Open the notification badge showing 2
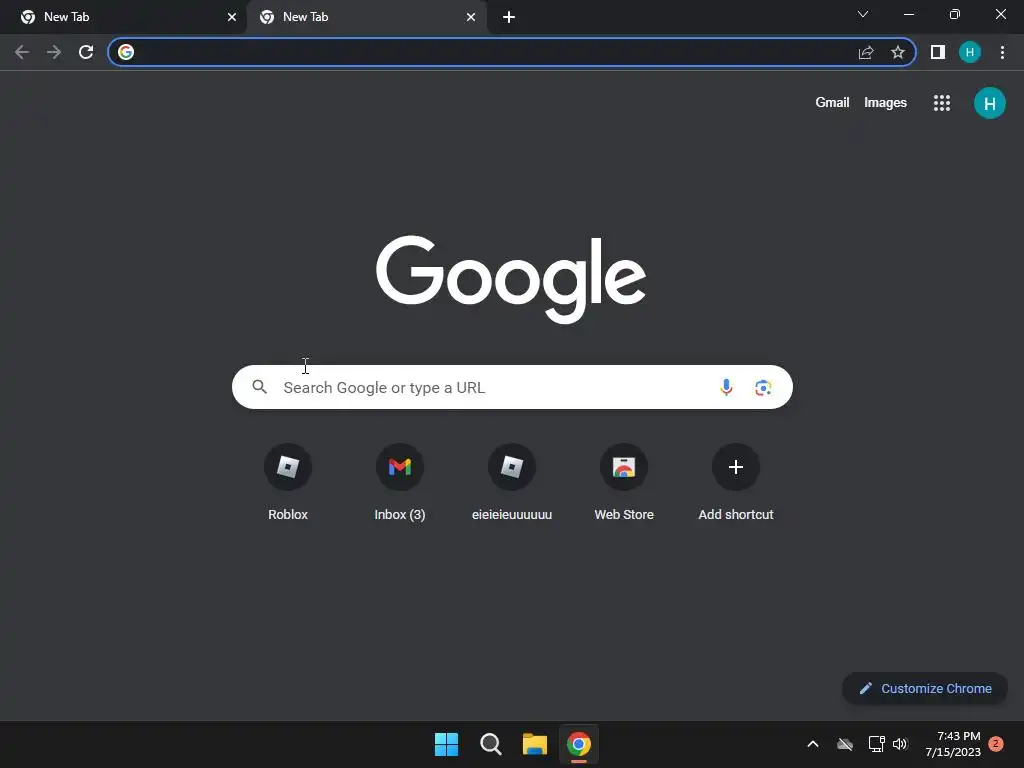Viewport: 1024px width, 768px height. point(996,744)
